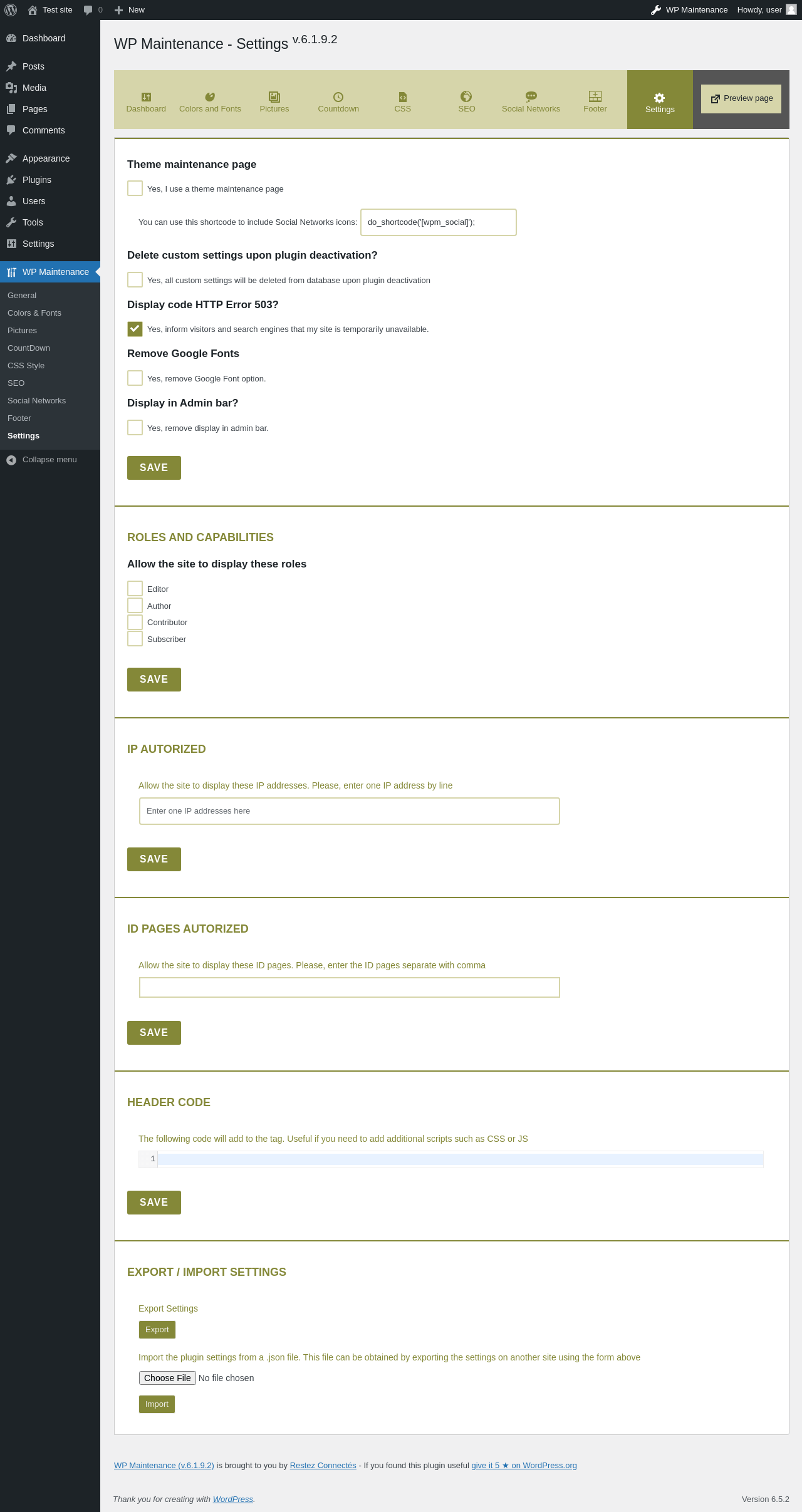The width and height of the screenshot is (802, 1512).
Task: Click the Pictures tab image icon
Action: pyautogui.click(x=274, y=96)
